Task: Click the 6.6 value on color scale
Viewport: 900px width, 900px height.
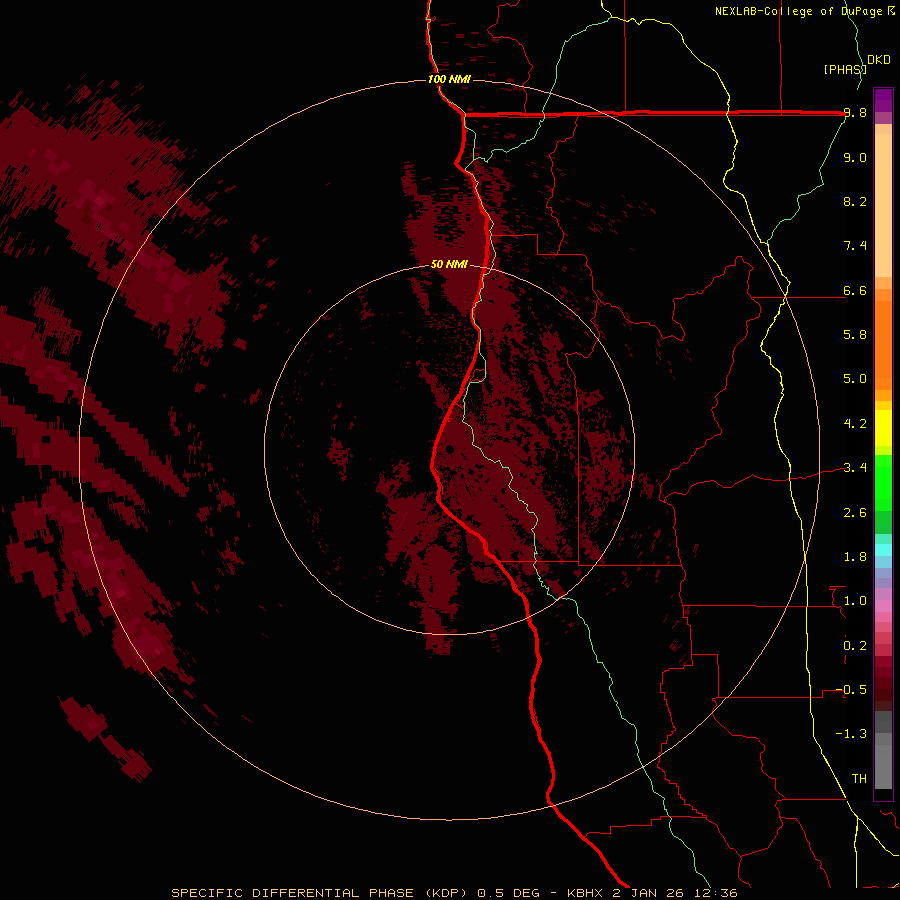Action: (855, 290)
